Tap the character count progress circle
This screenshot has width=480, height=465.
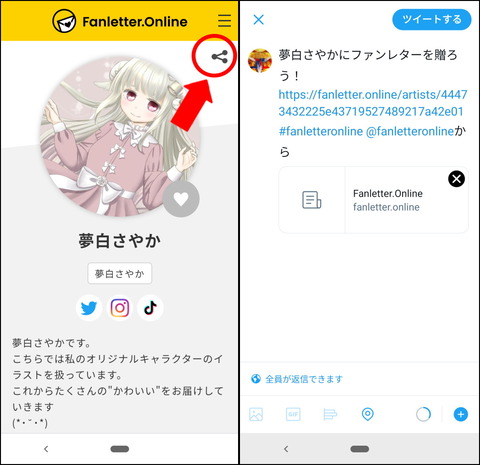[x=423, y=414]
